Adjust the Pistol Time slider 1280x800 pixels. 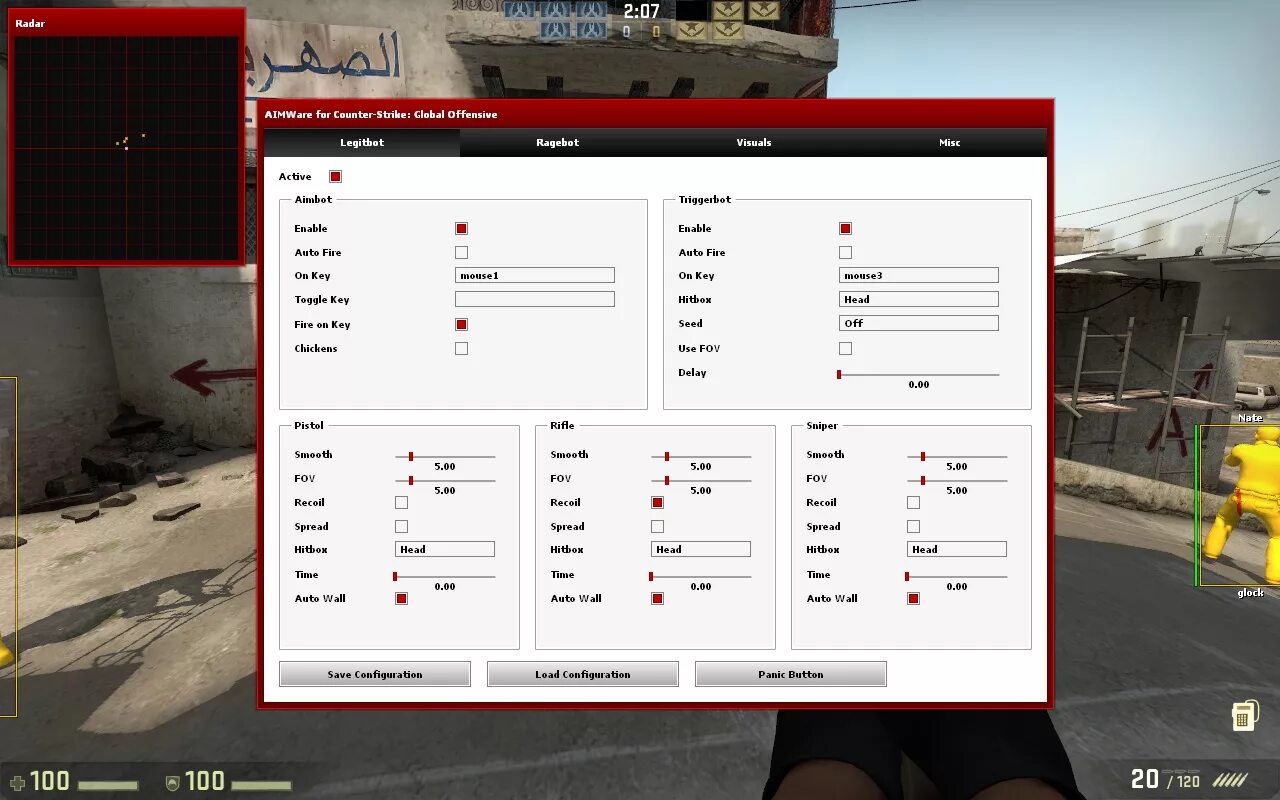pyautogui.click(x=445, y=576)
